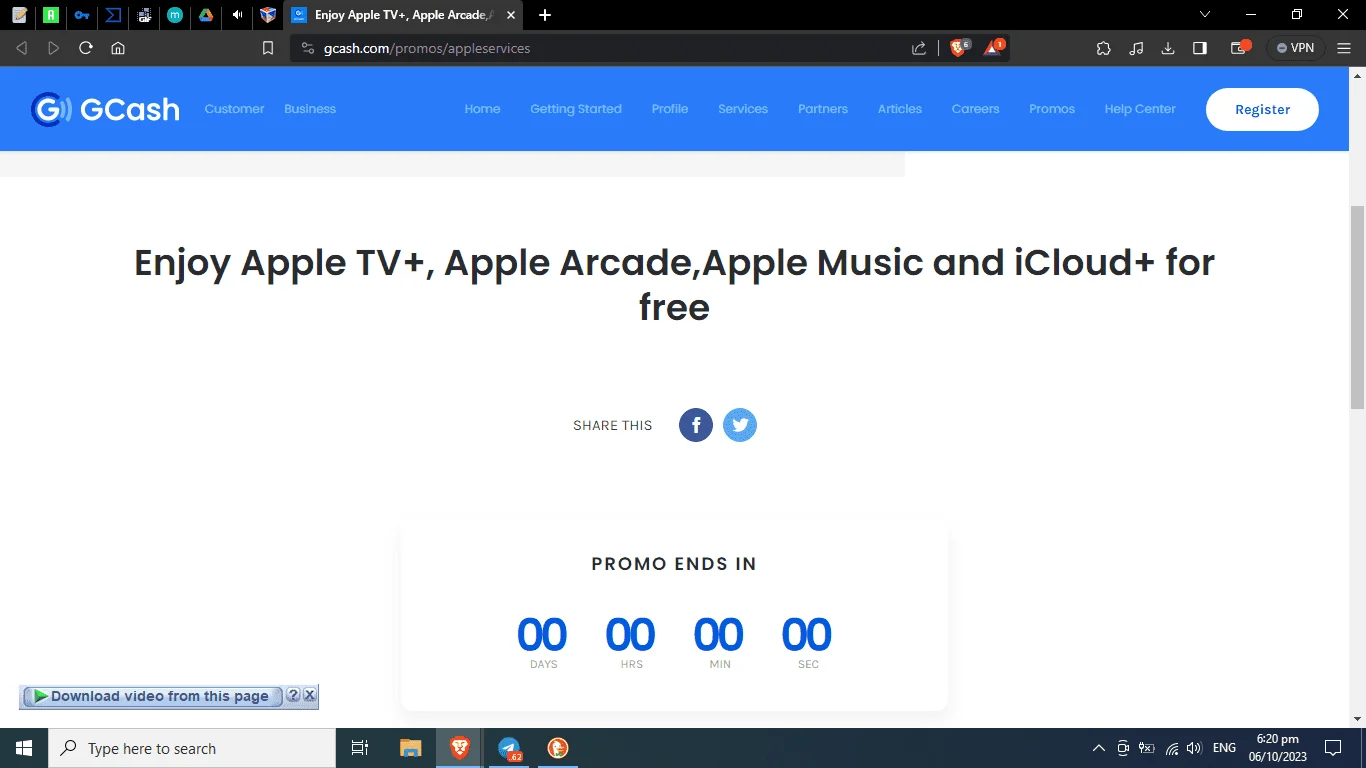Screen dimensions: 1366x768
Task: Share this page from the address bar
Action: click(x=919, y=48)
